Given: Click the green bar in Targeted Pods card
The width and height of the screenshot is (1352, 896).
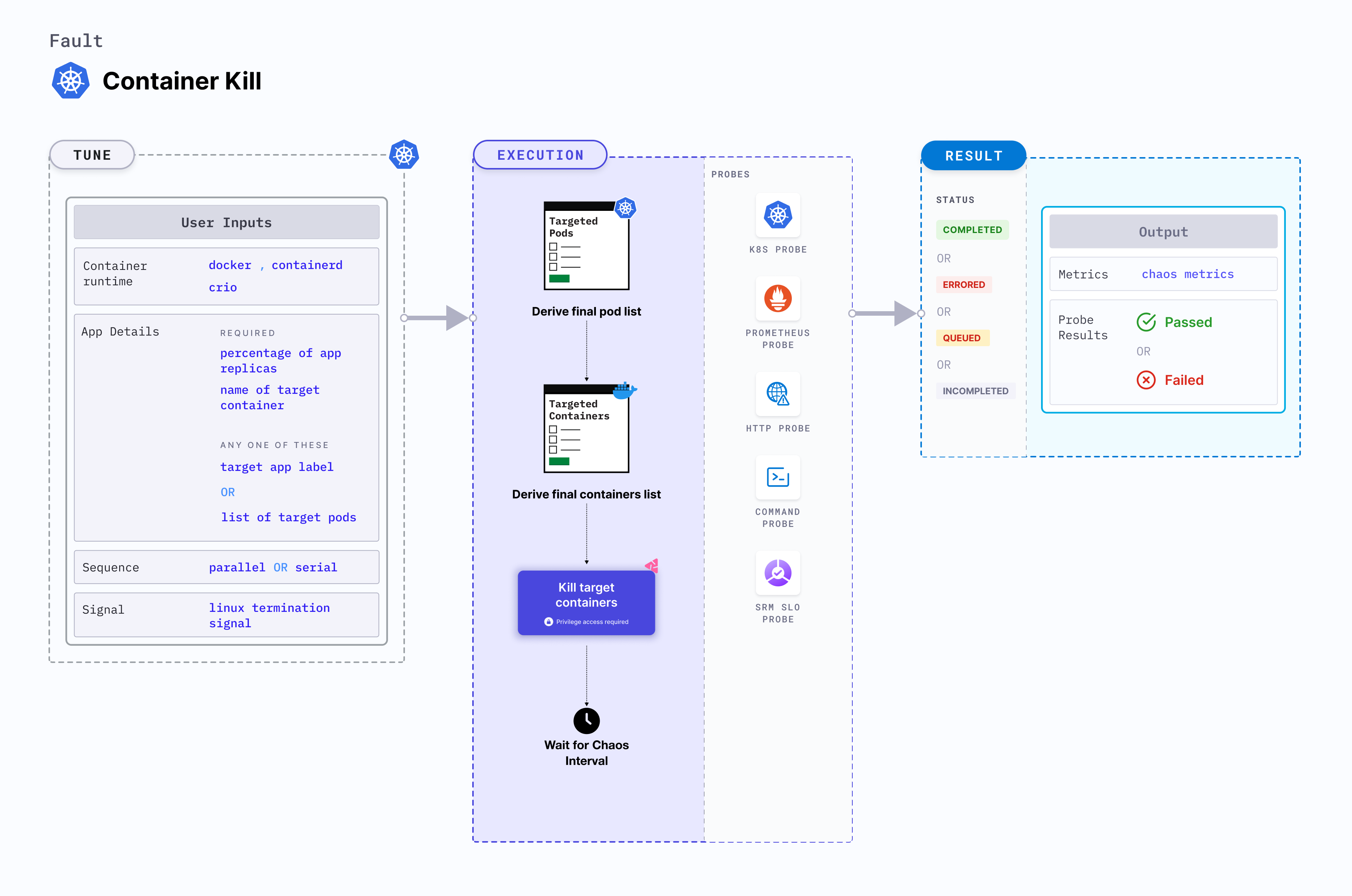Looking at the screenshot, I should pyautogui.click(x=559, y=279).
